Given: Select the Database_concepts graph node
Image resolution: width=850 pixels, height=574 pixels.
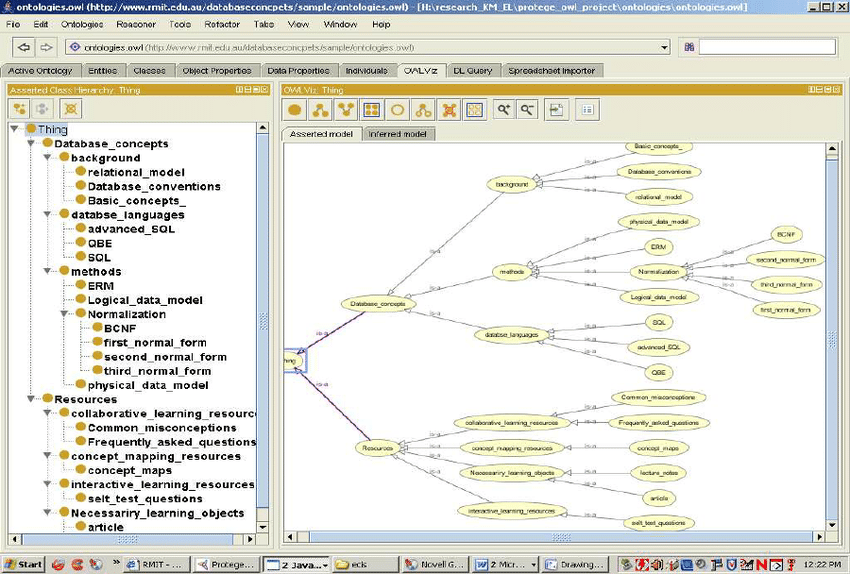Looking at the screenshot, I should coord(378,304).
